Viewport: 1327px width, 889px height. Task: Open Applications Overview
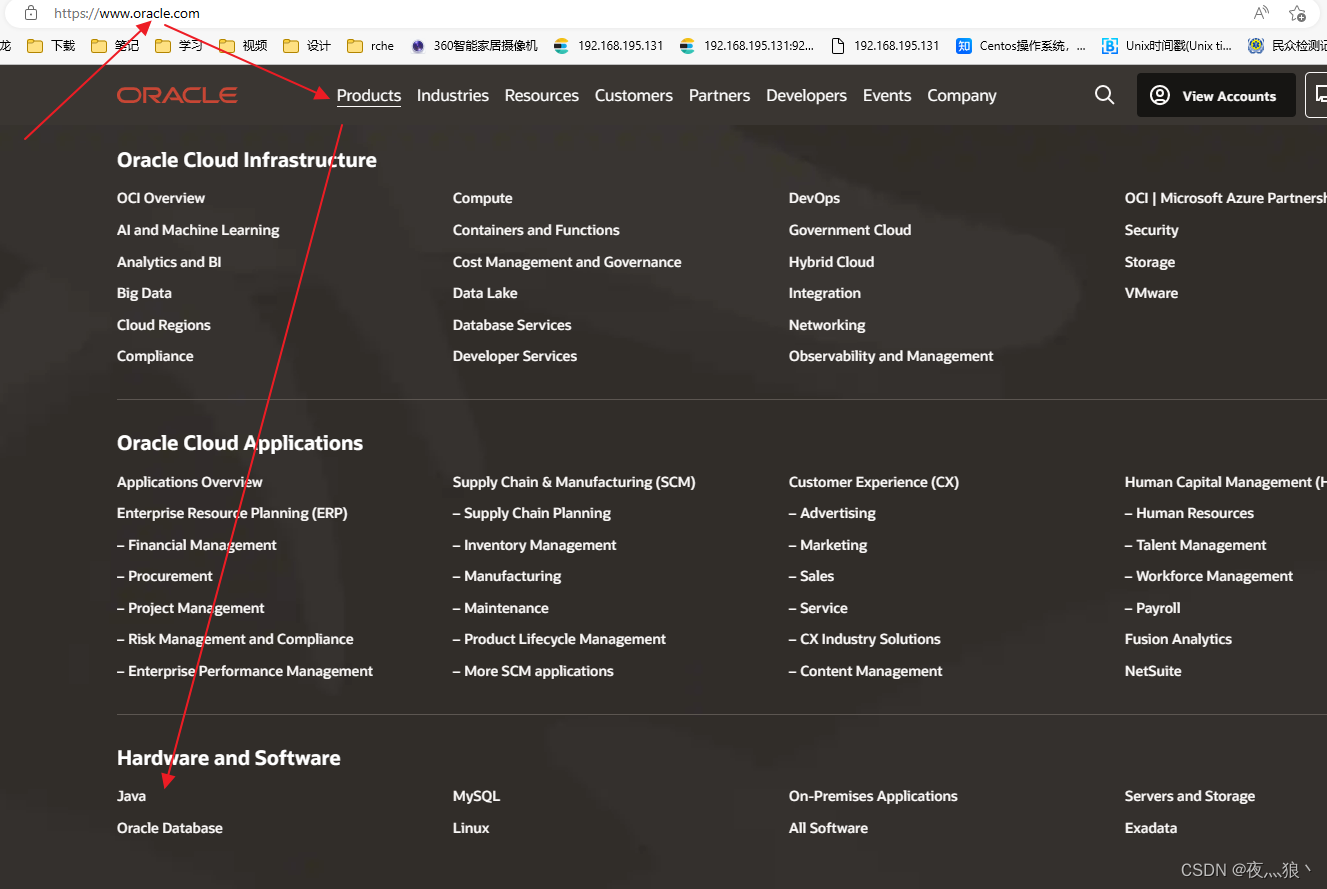point(190,482)
